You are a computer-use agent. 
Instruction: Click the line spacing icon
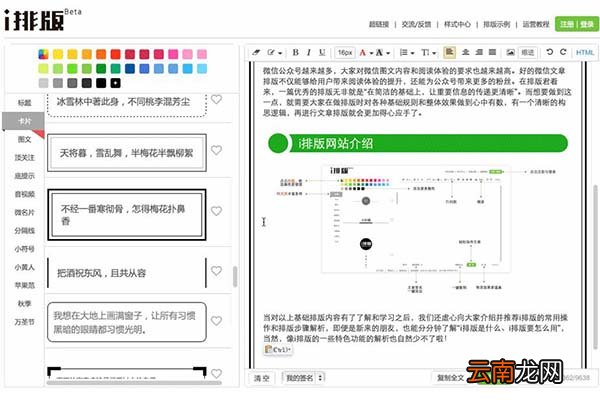(404, 52)
